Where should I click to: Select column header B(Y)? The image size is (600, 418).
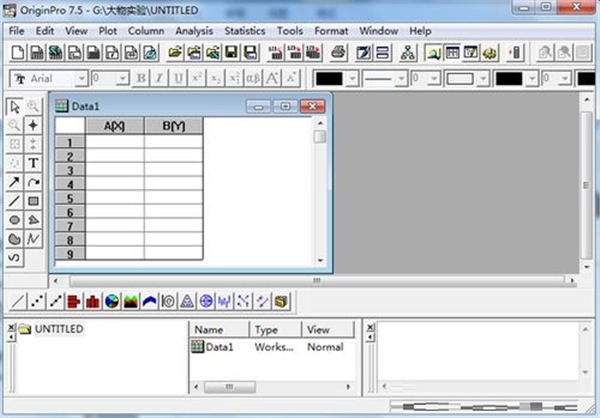174,126
